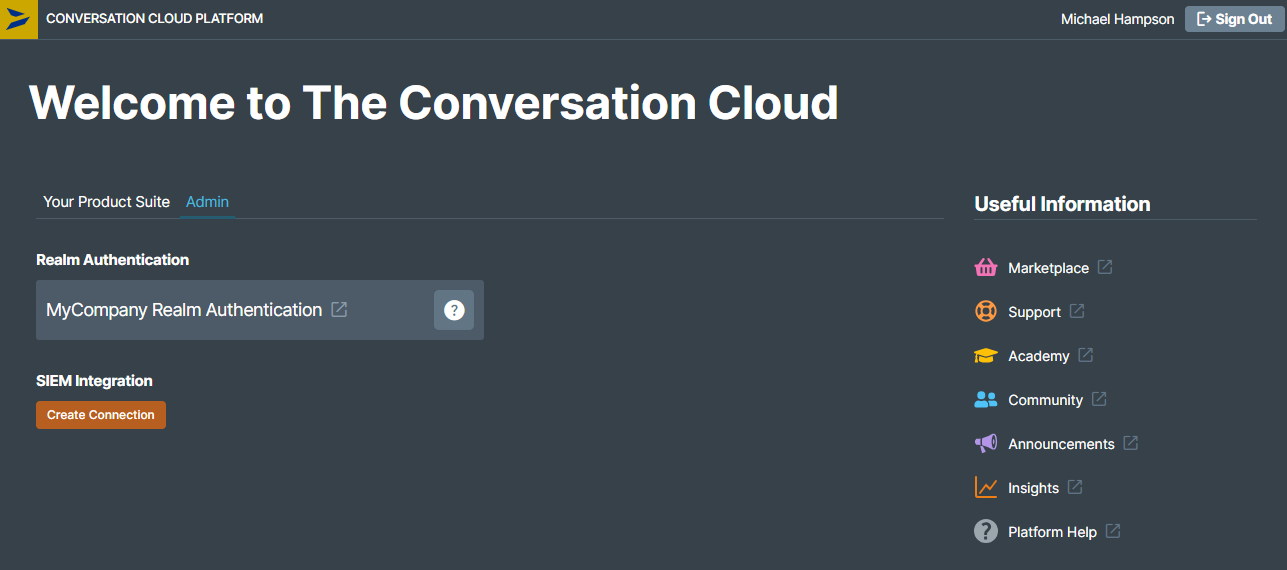Click the Support lifebuoy icon
Screen dimensions: 1287x570
pyautogui.click(x=986, y=312)
